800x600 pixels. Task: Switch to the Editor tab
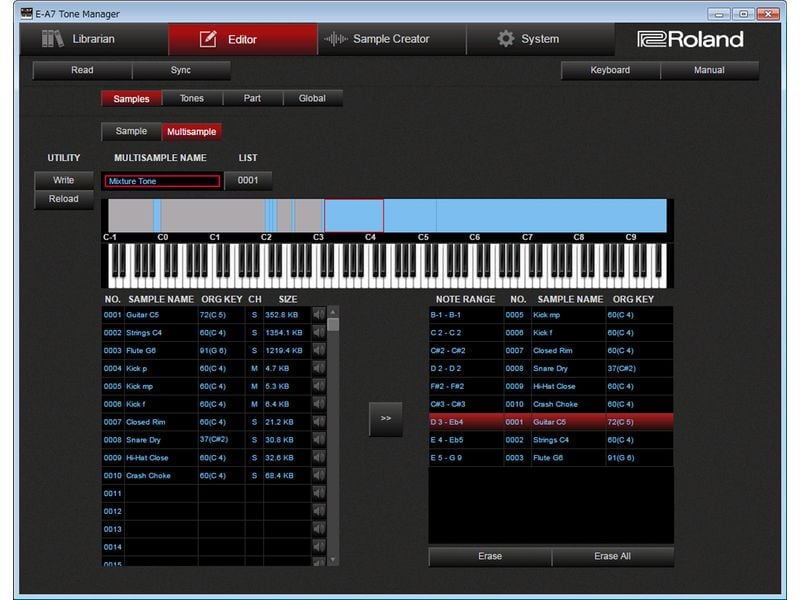pos(243,39)
